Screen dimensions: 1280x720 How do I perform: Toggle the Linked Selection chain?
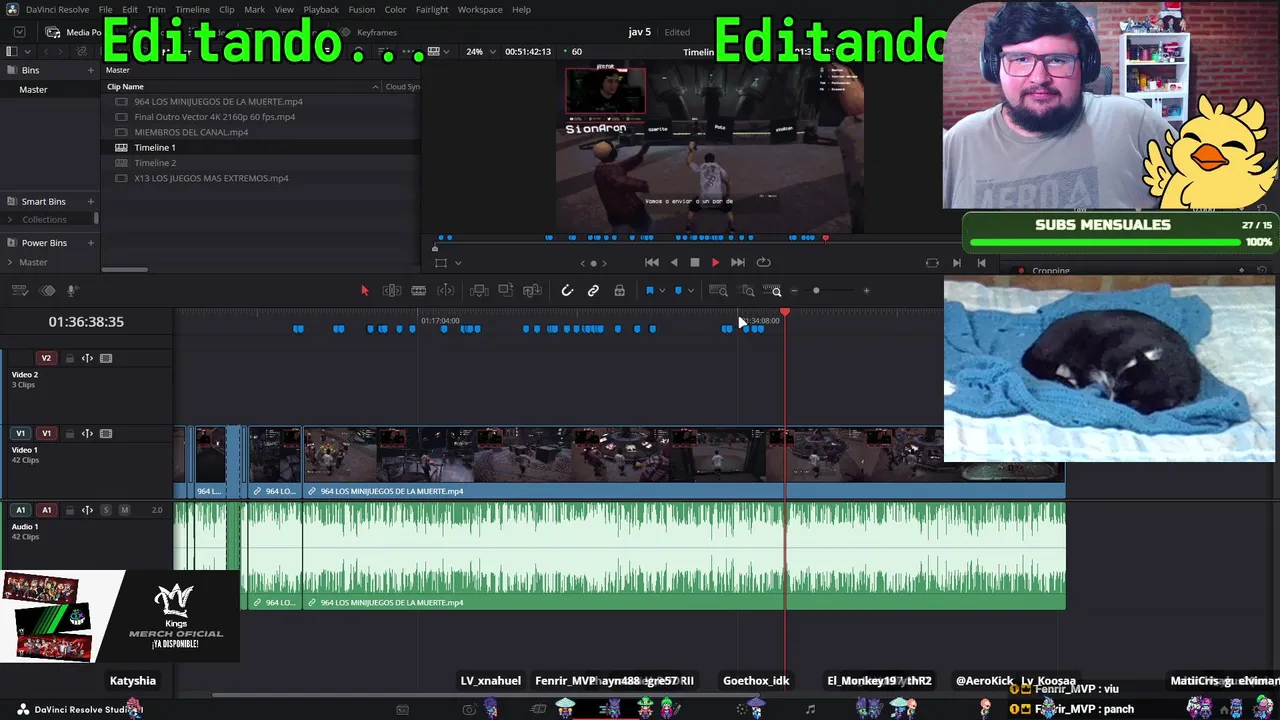(x=593, y=291)
